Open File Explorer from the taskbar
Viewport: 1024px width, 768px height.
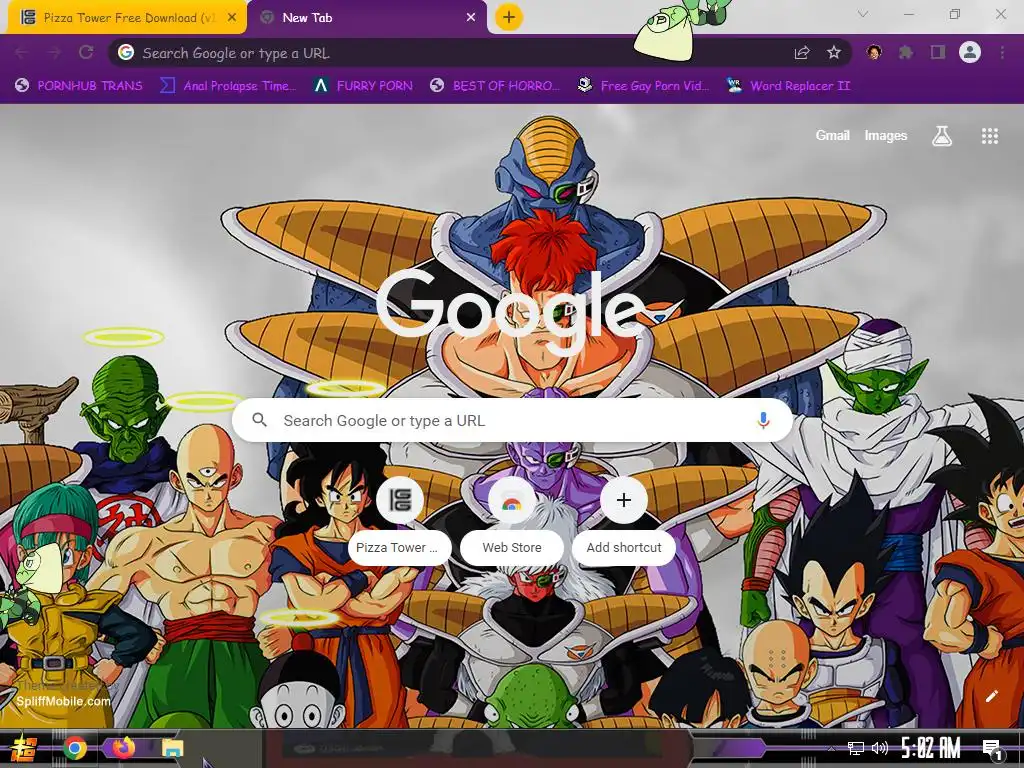tap(172, 748)
